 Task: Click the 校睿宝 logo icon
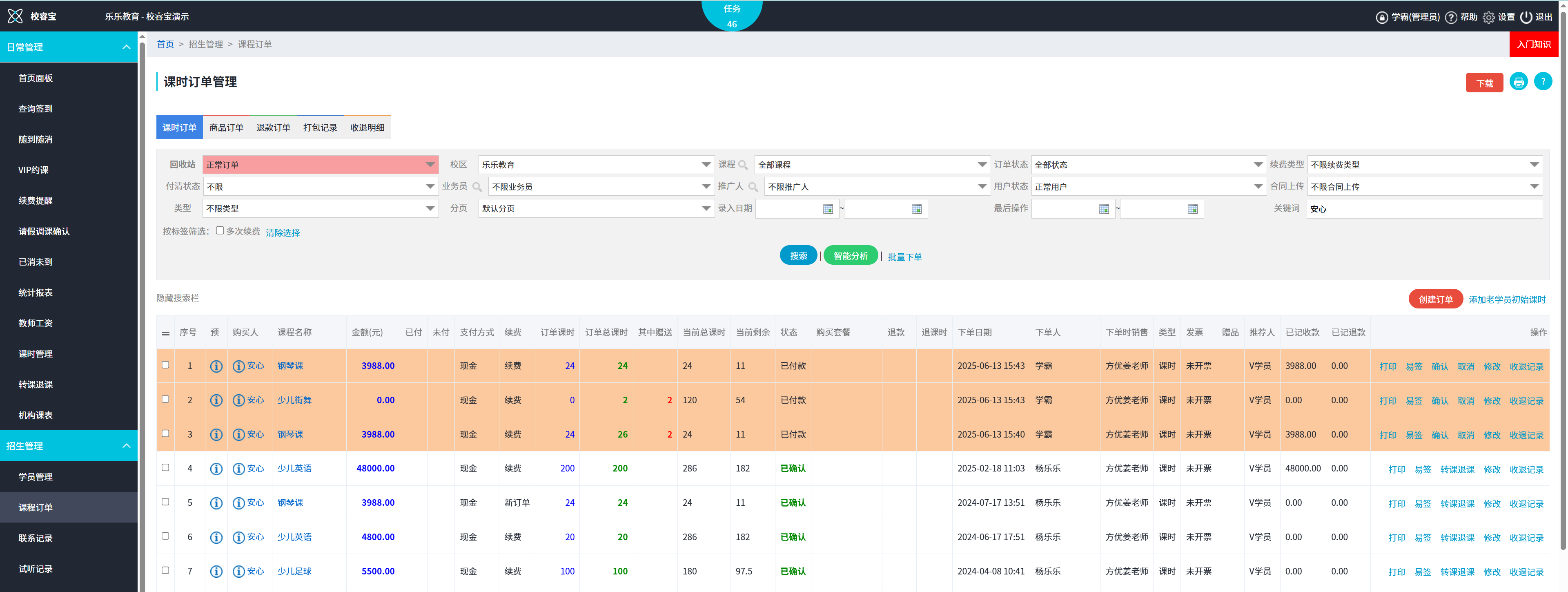(x=15, y=16)
